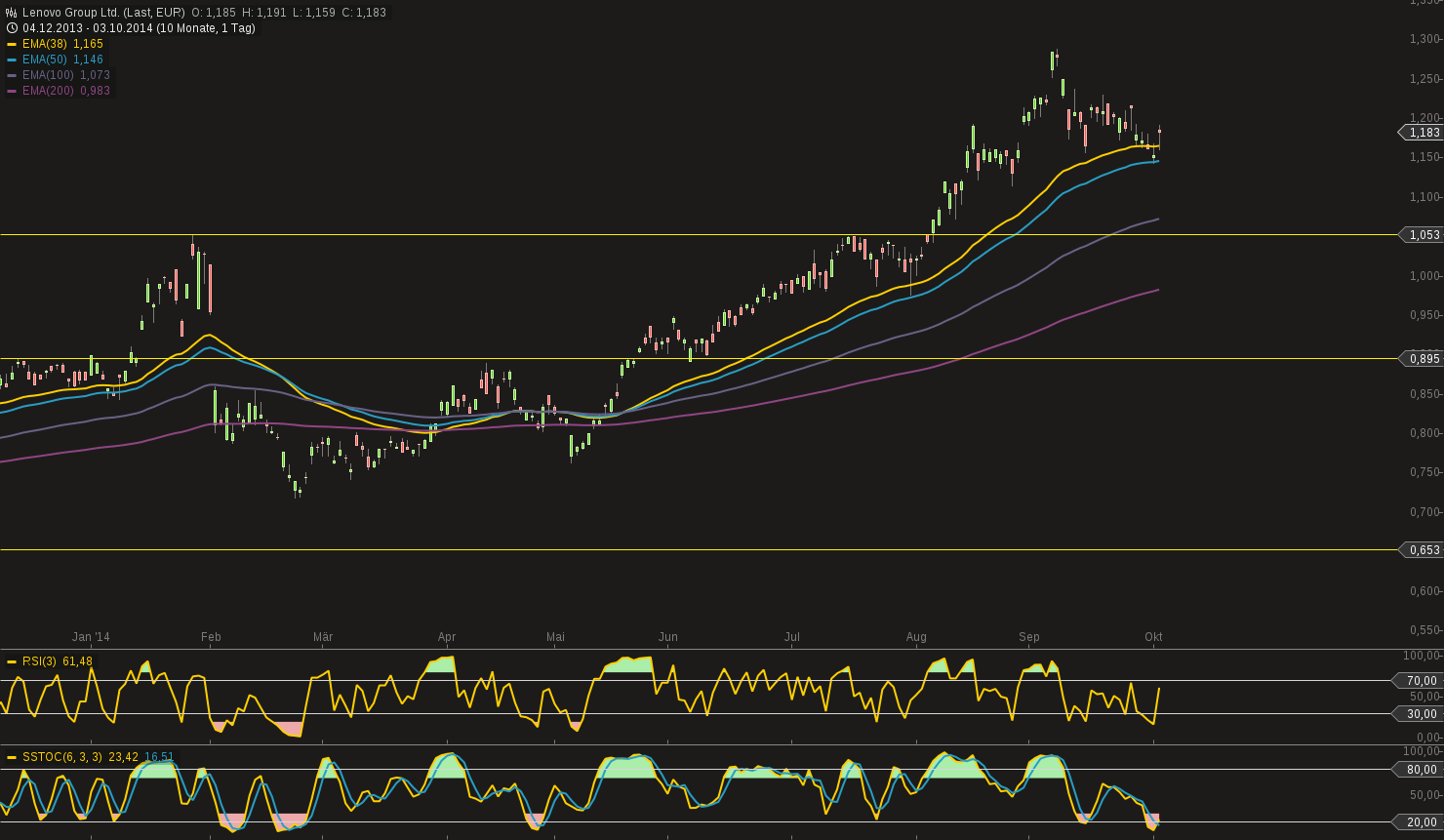Screen dimensions: 1444x840
Task: Click the "EMA(50)" legend label
Action: pyautogui.click(x=45, y=60)
